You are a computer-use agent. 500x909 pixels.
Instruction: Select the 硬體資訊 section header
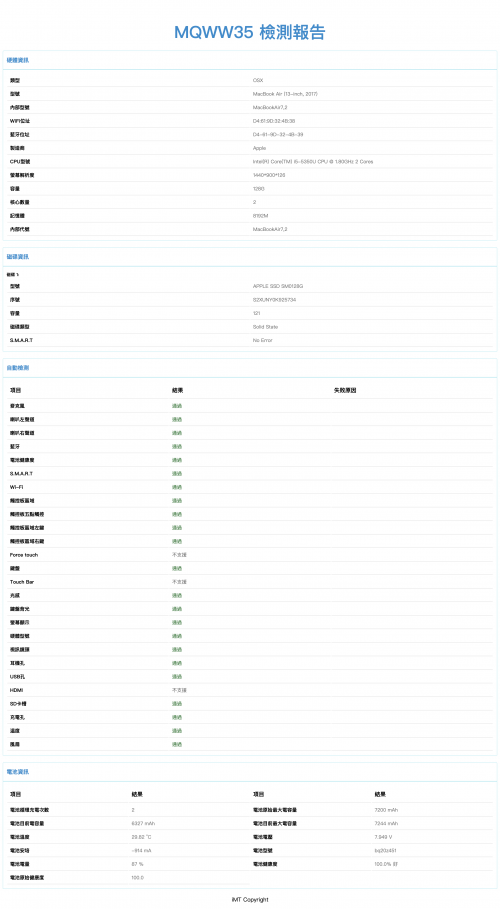(17, 60)
